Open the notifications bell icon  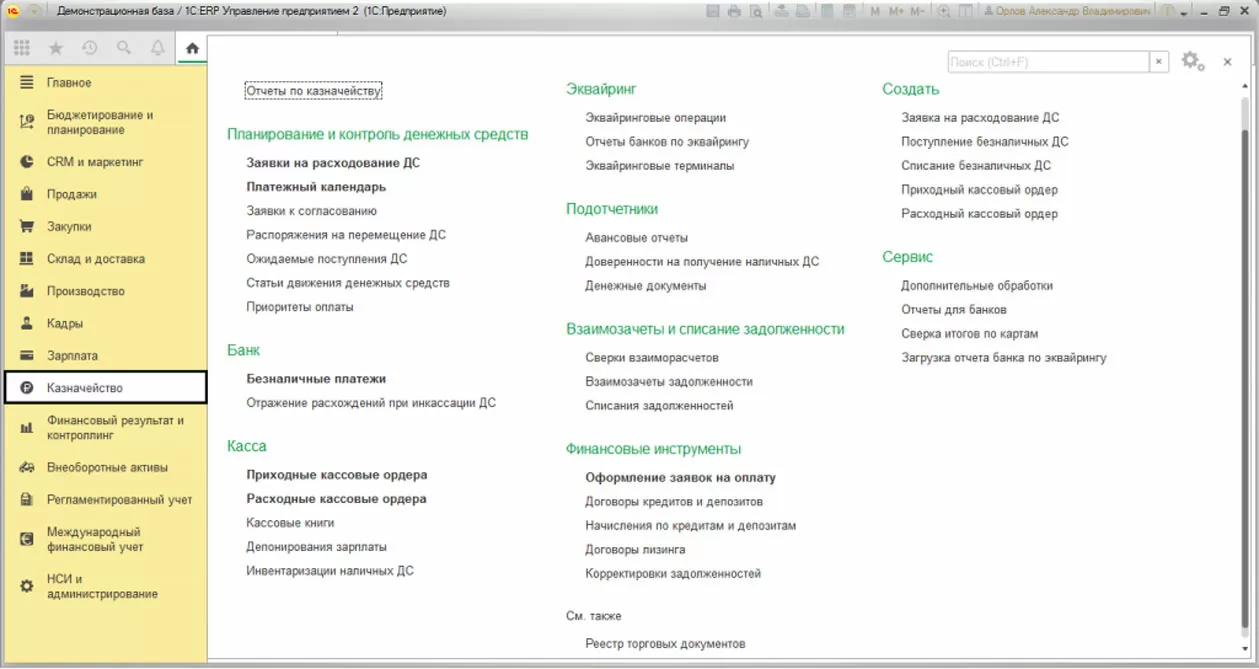click(x=158, y=48)
